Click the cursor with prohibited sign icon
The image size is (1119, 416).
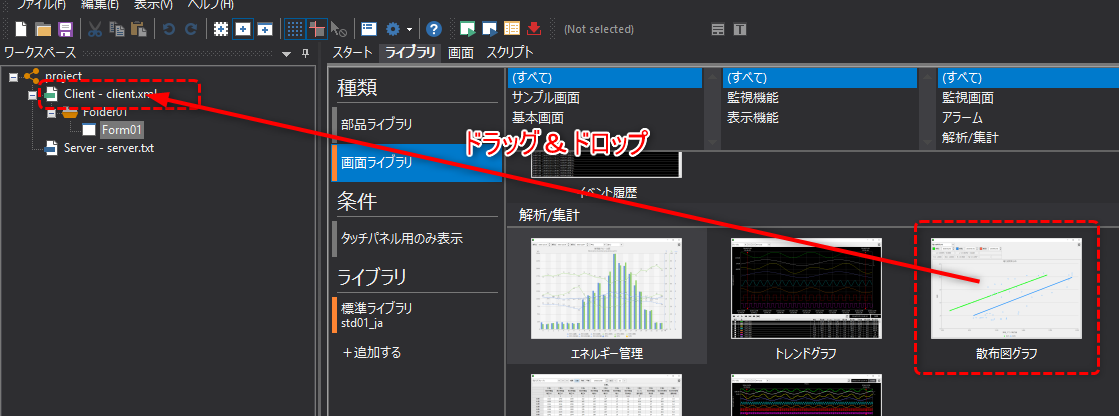pyautogui.click(x=339, y=29)
